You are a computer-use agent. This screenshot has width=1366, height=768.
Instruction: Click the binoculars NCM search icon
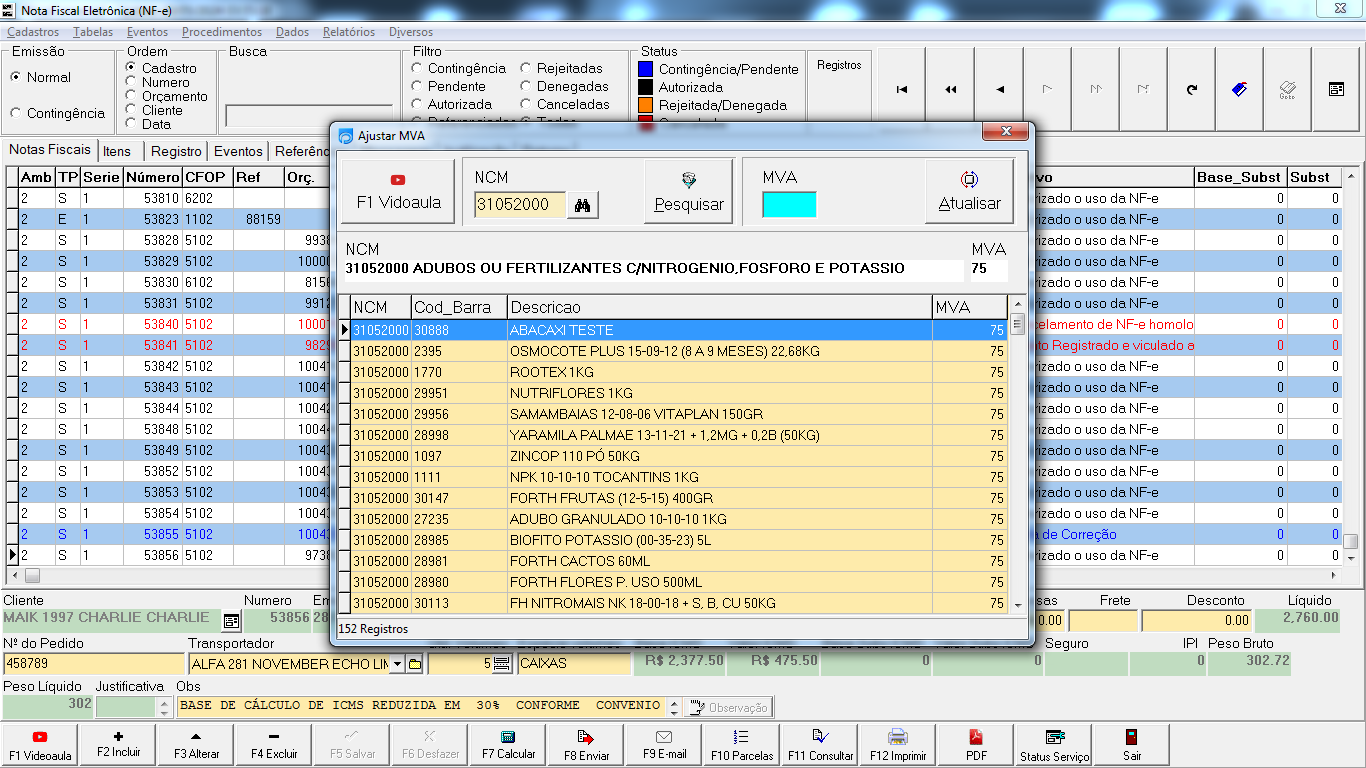583,205
